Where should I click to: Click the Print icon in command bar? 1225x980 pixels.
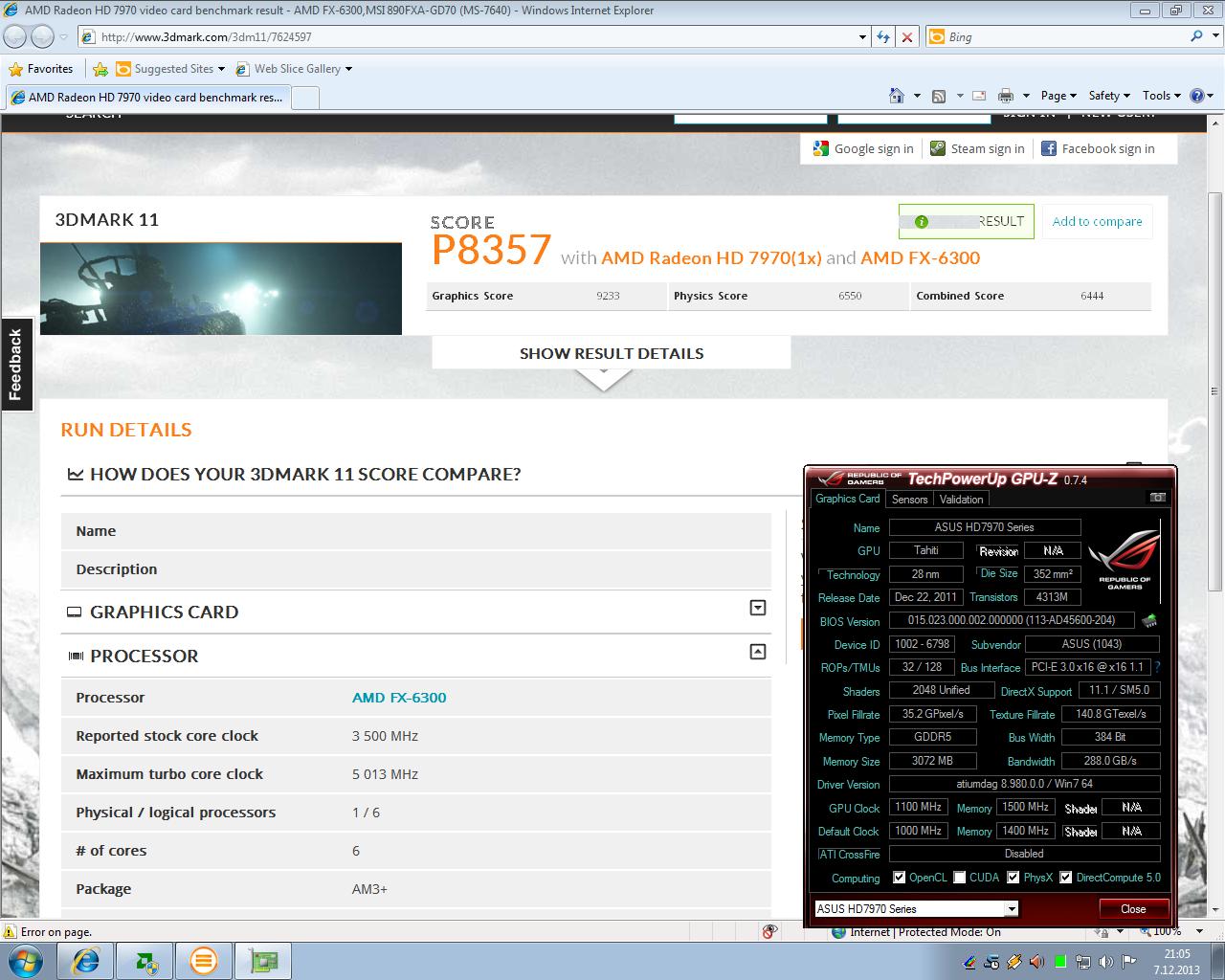point(1005,96)
